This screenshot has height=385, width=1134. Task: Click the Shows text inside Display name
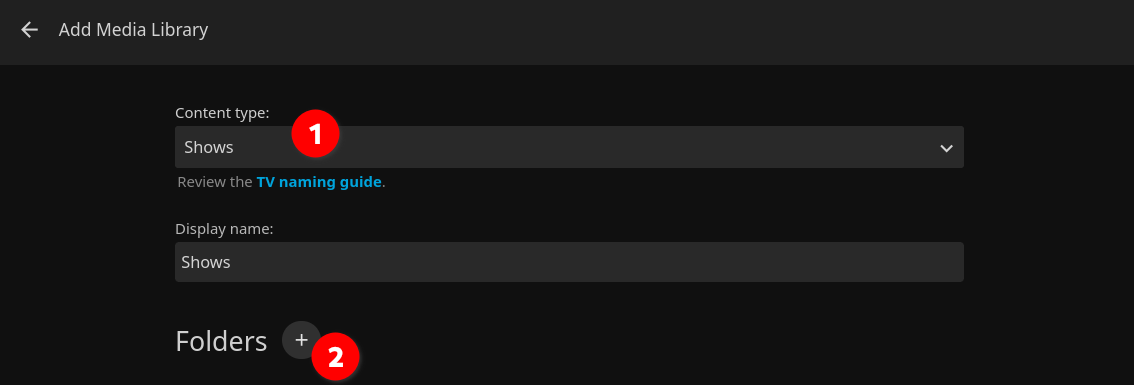point(206,262)
